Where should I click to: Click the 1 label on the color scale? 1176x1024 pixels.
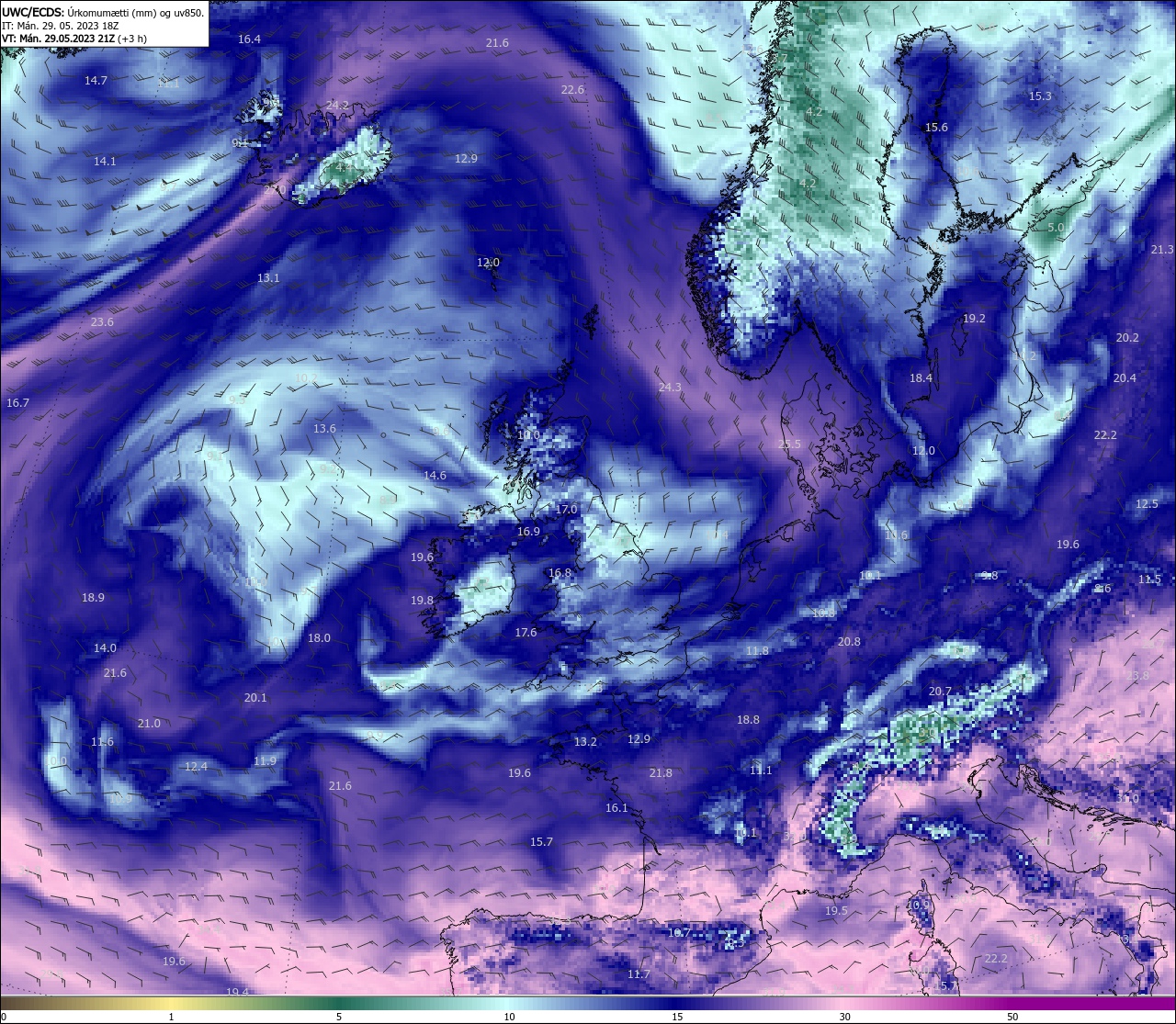pyautogui.click(x=171, y=1017)
